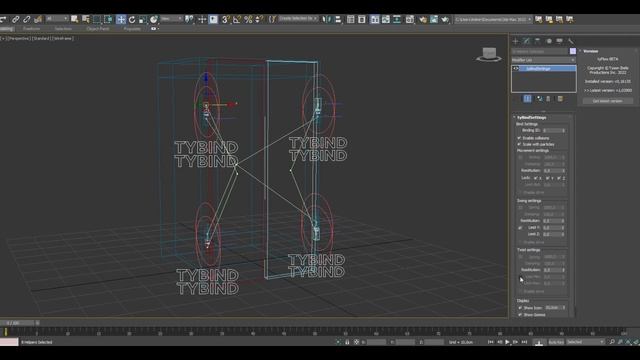Viewport: 640px width, 360px height.
Task: Click the Unlink Selection tool
Action: (x=27, y=19)
